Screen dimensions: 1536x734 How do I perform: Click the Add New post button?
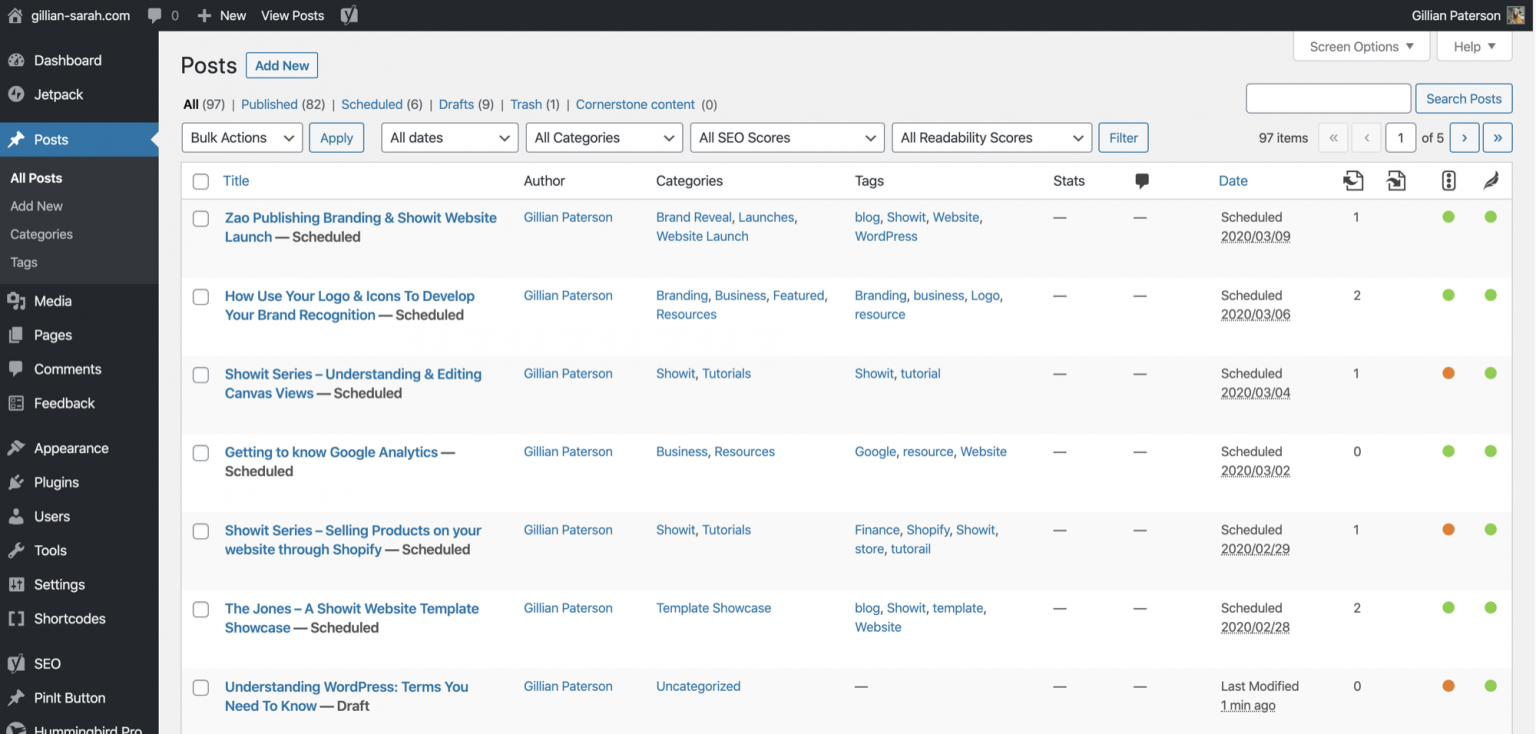(281, 65)
